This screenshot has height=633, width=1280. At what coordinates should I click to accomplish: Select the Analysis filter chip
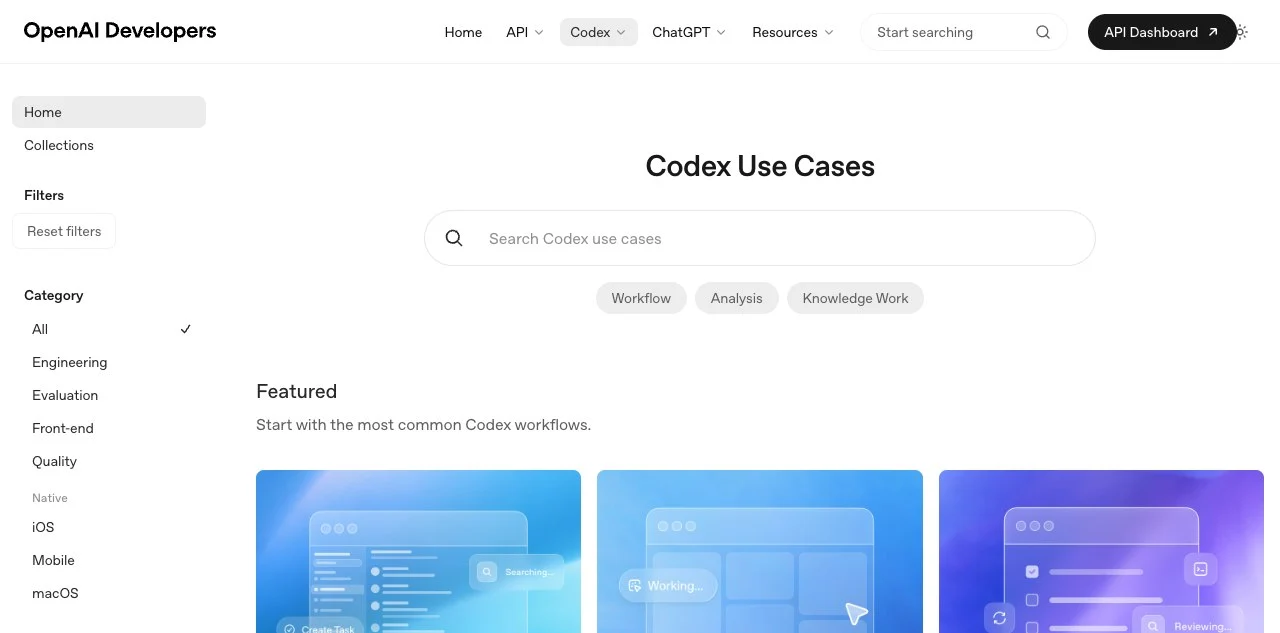tap(737, 298)
